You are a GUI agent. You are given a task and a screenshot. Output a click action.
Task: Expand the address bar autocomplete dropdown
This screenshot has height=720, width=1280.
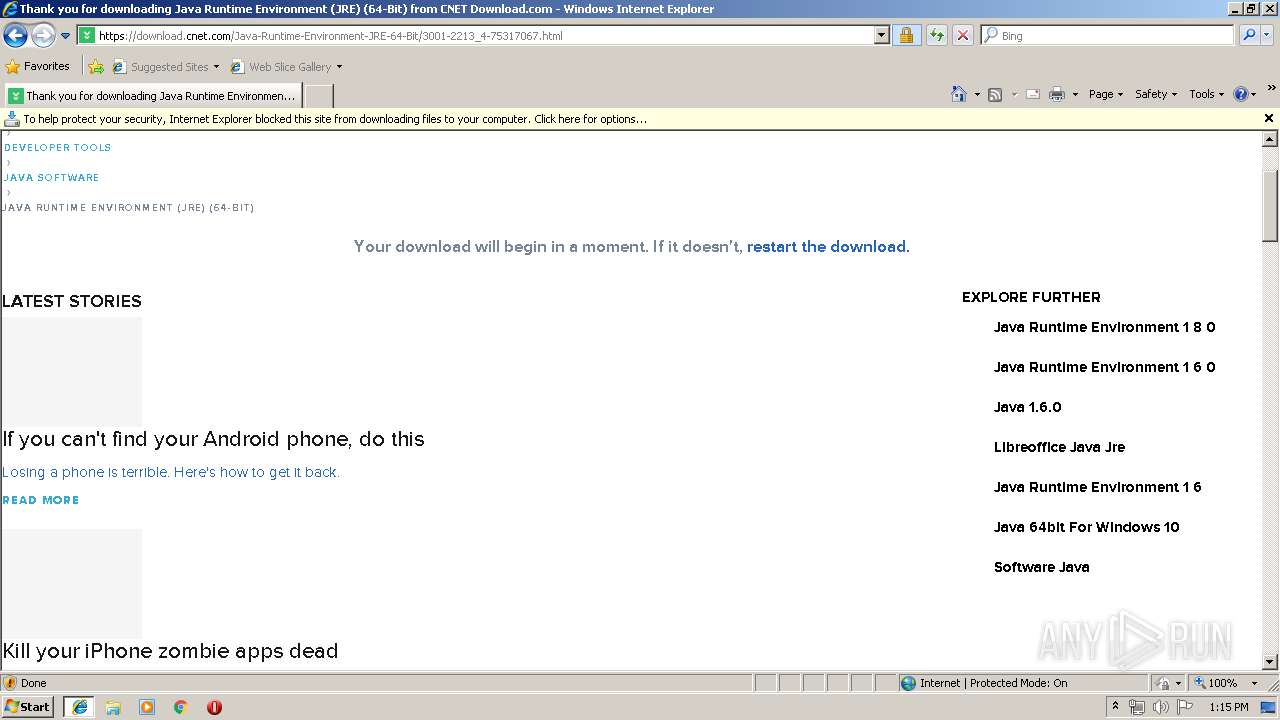[881, 35]
